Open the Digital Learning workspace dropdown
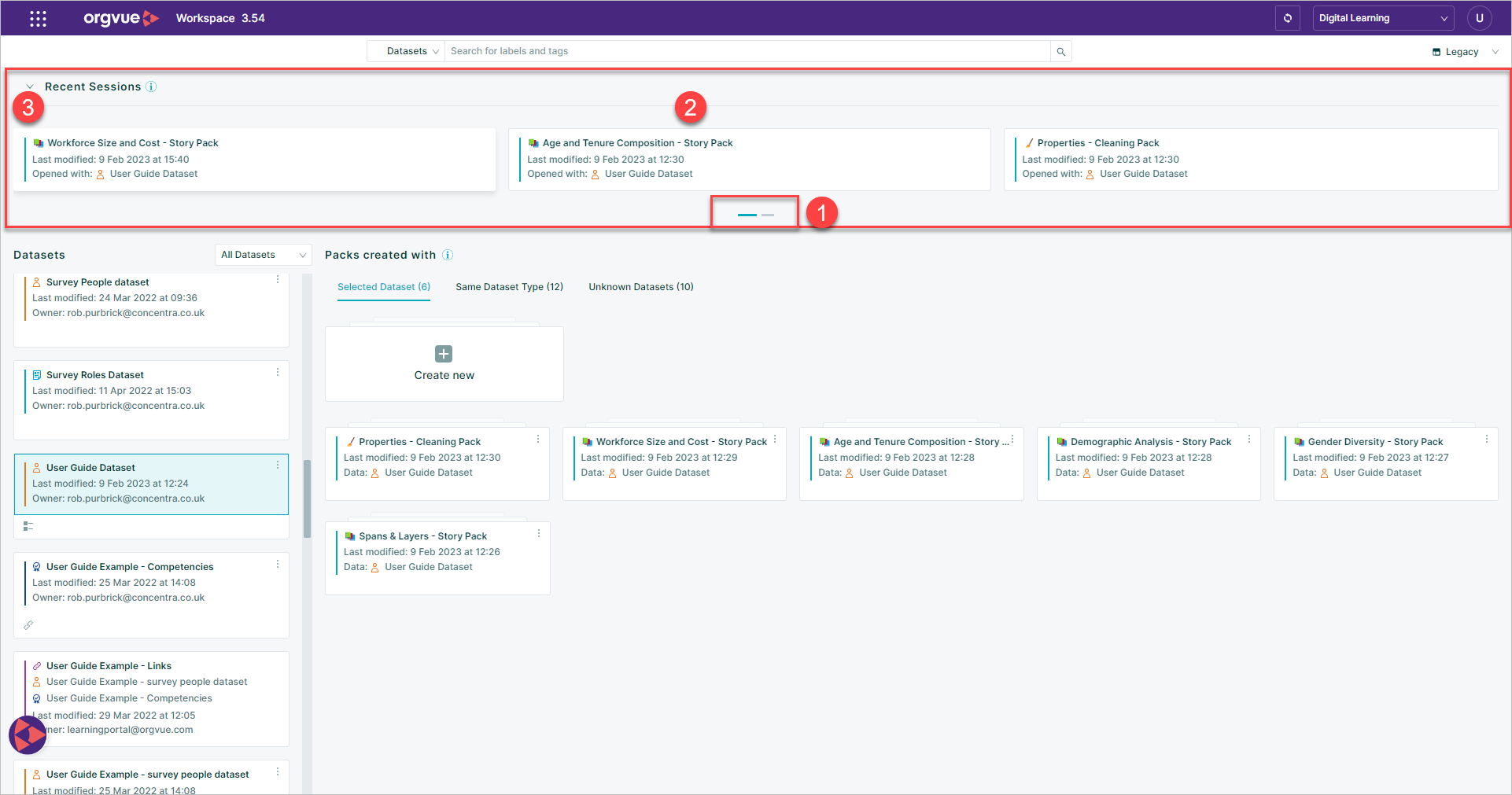 click(x=1383, y=18)
